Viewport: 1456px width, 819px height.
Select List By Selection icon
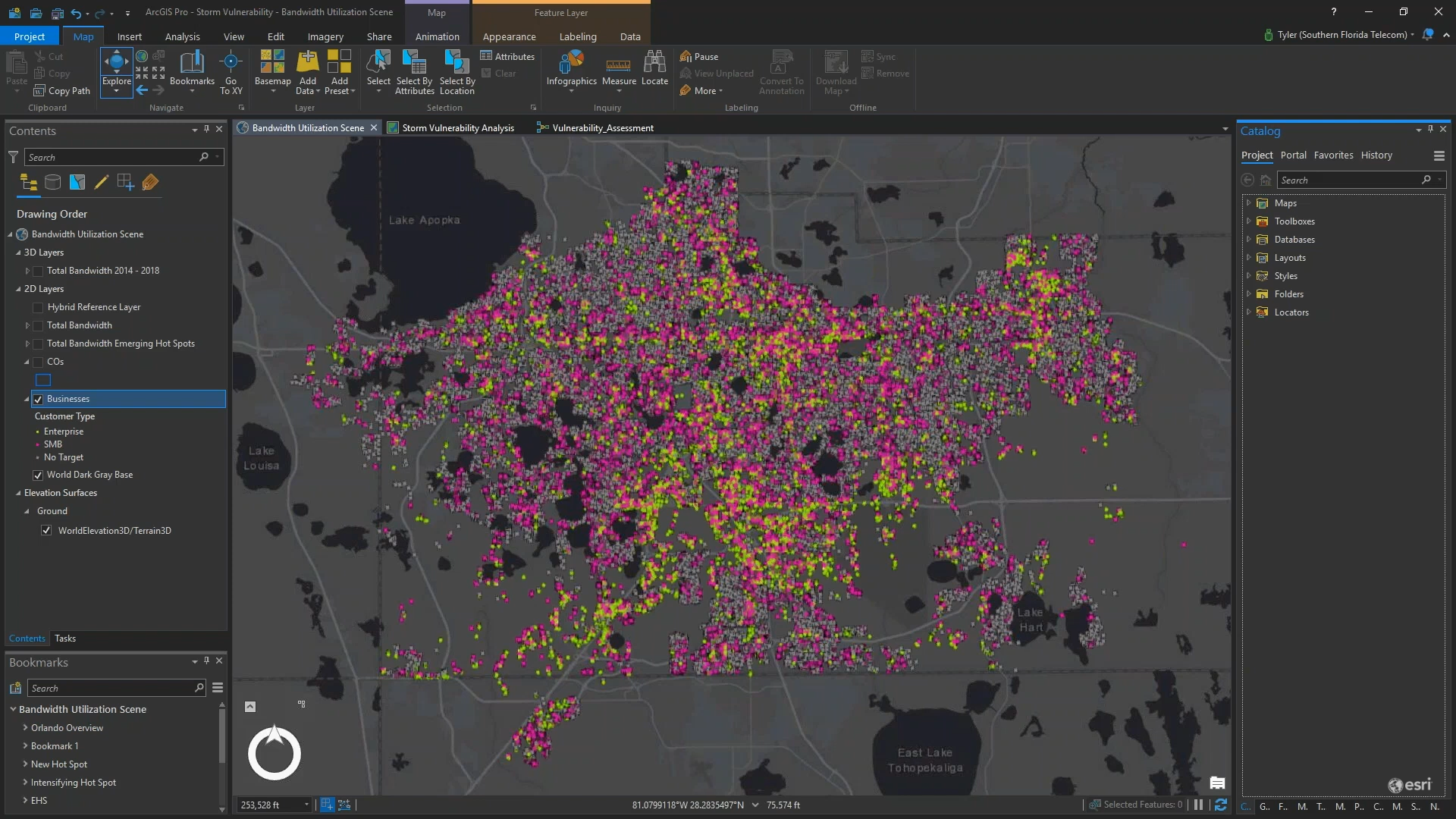(x=77, y=182)
